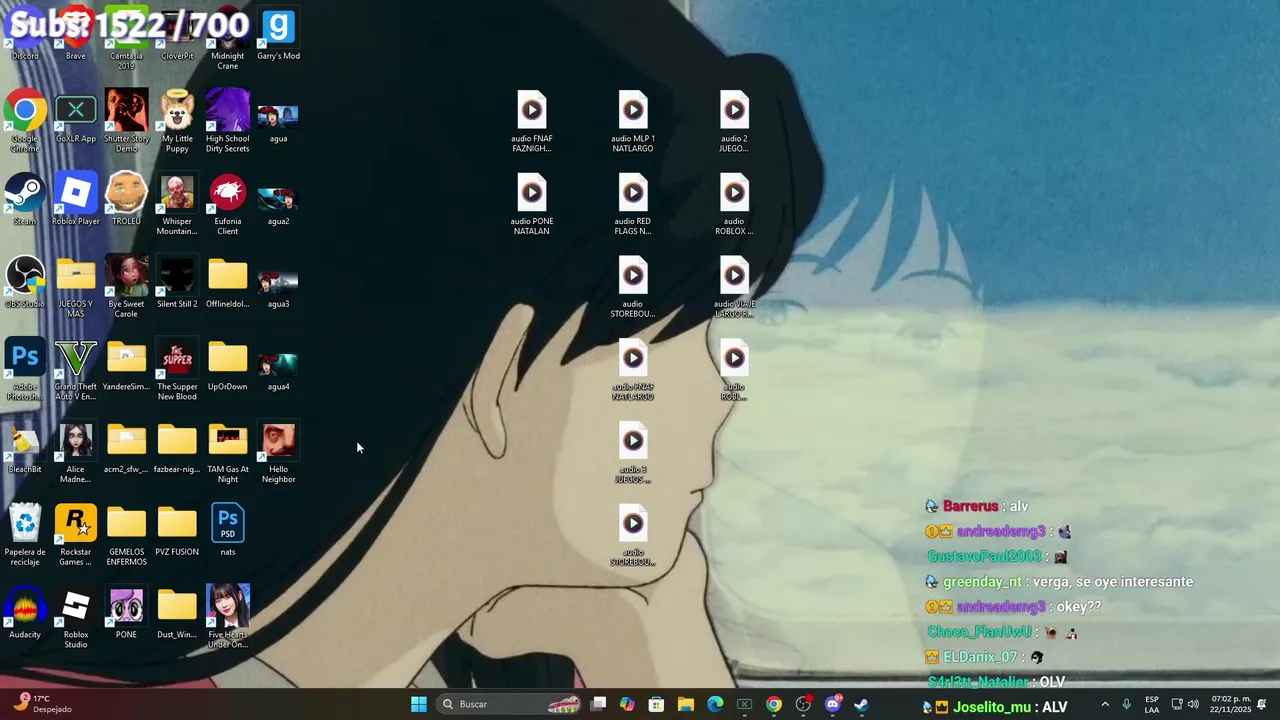Viewport: 1280px width, 720px height.
Task: Switch to Steam in the taskbar
Action: click(x=861, y=704)
